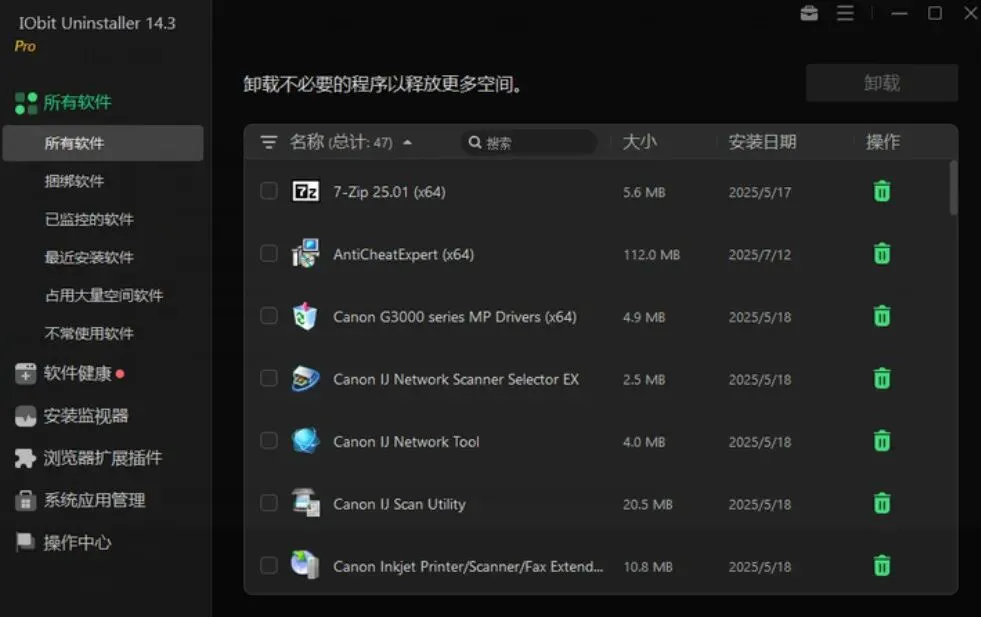Click the green 所有软件 section icon
This screenshot has width=981, height=617.
point(26,103)
